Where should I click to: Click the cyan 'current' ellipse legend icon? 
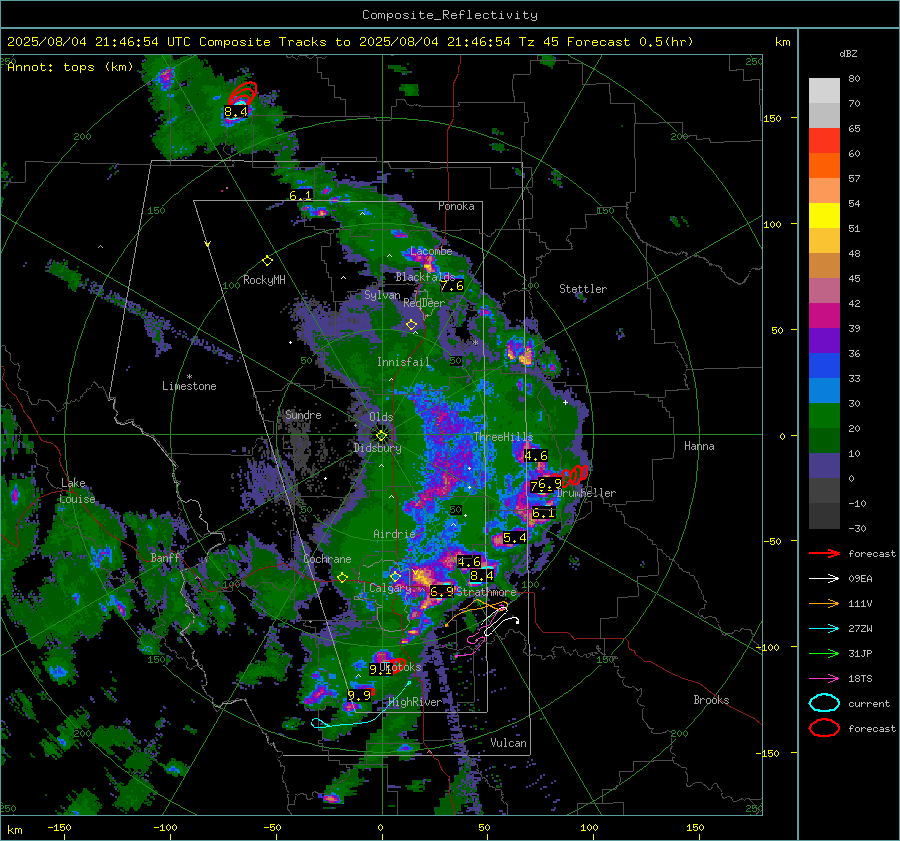coord(824,703)
